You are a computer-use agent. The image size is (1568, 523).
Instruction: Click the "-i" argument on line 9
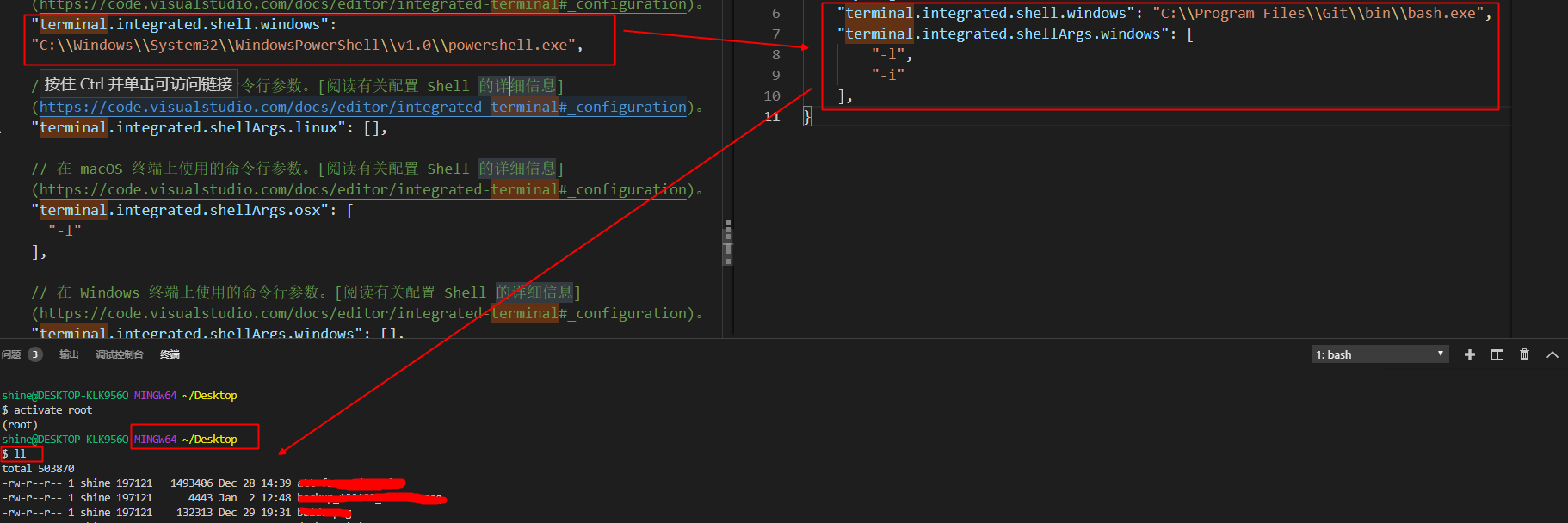pos(887,75)
